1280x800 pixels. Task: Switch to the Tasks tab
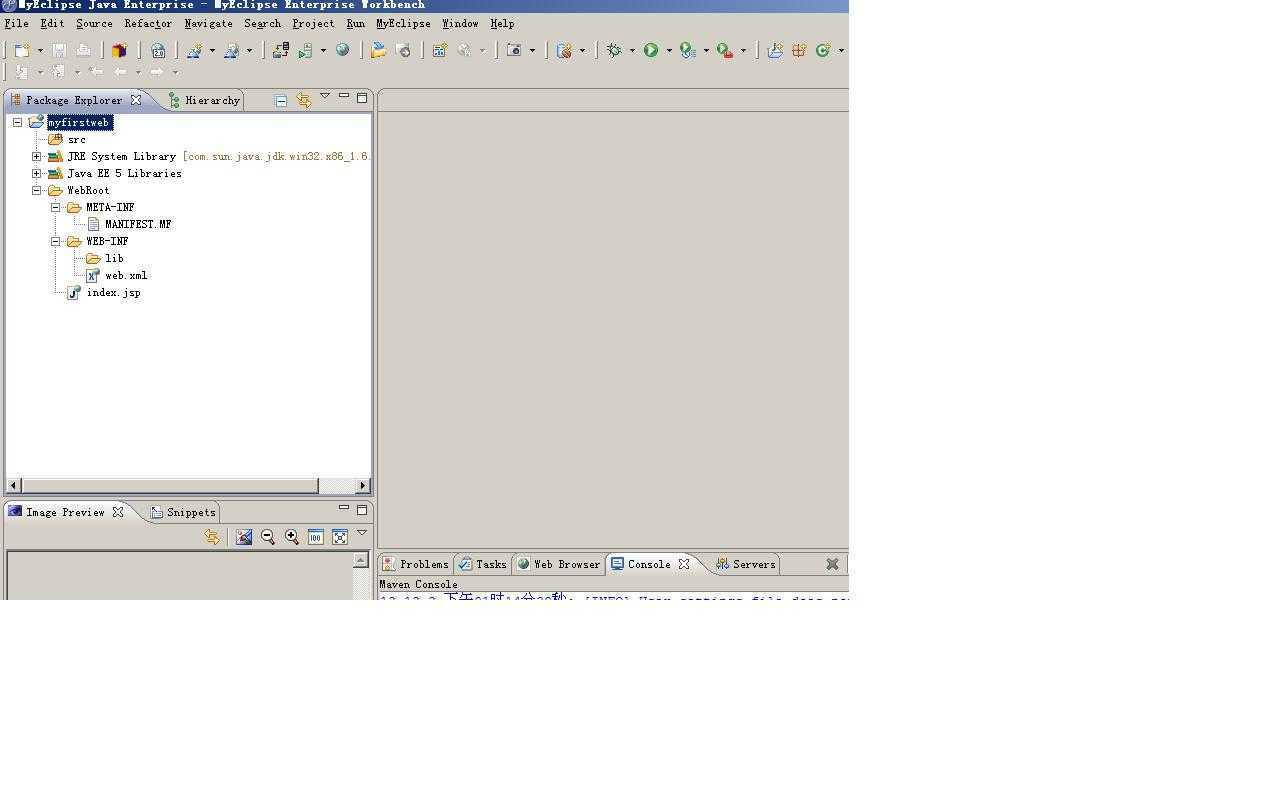[482, 564]
